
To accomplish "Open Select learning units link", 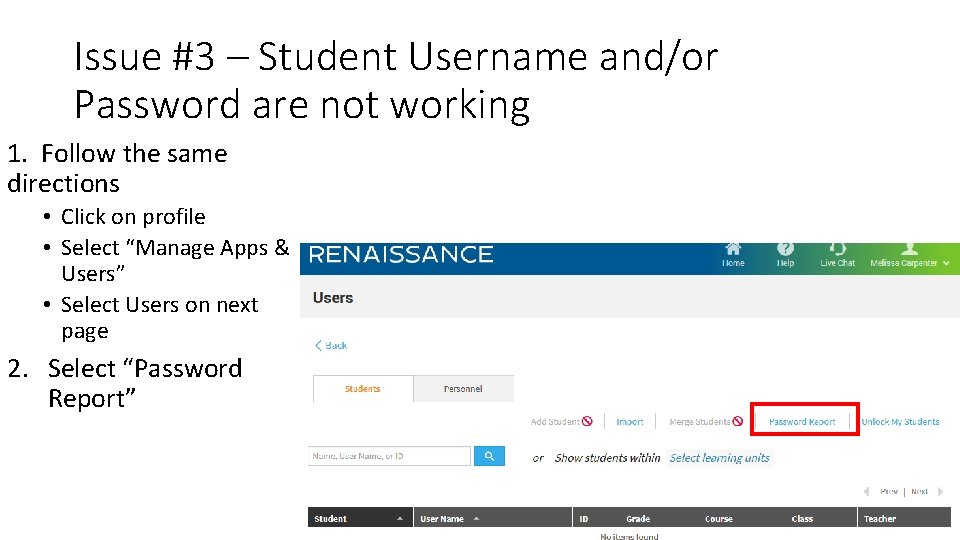I will point(719,458).
